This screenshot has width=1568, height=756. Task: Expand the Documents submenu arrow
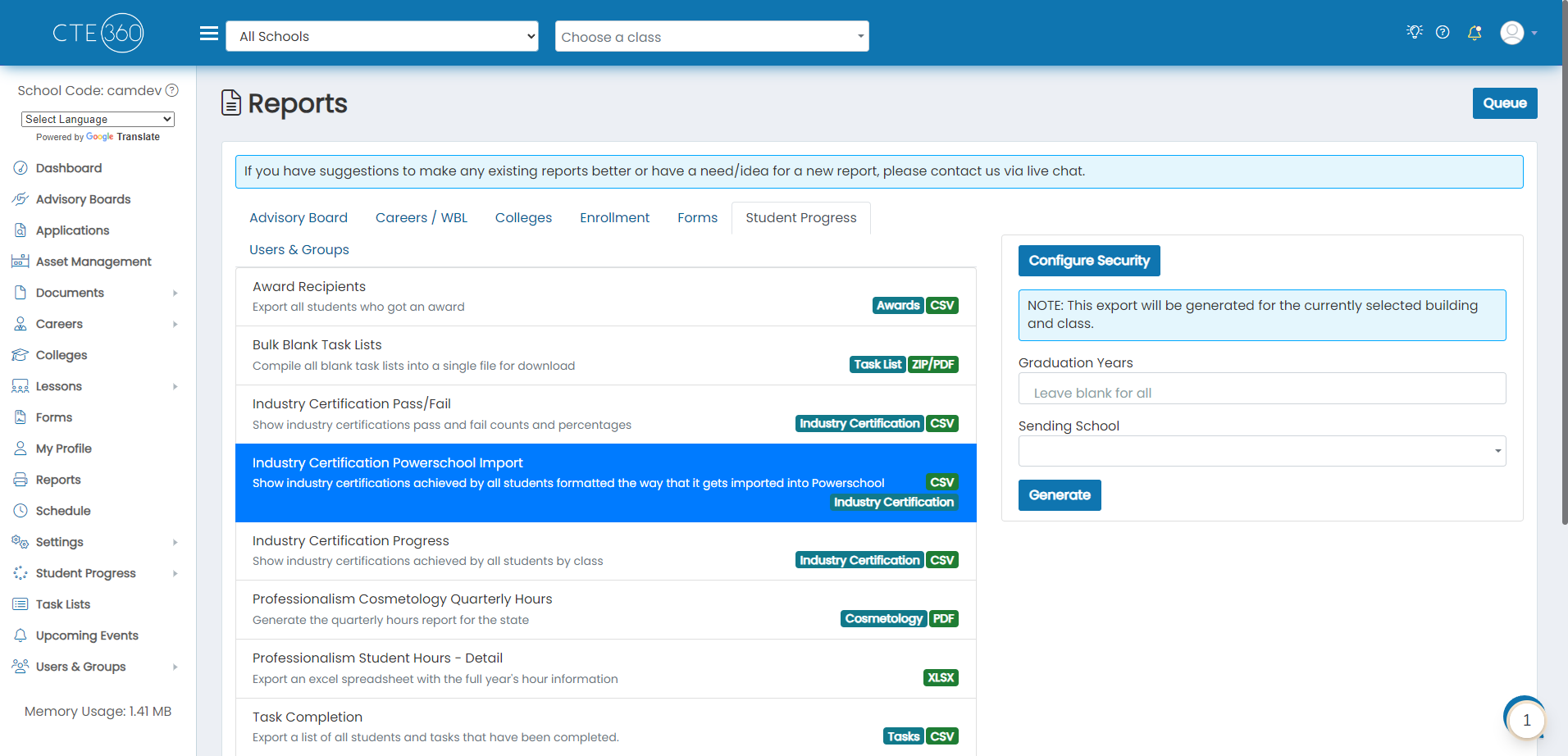[x=175, y=293]
